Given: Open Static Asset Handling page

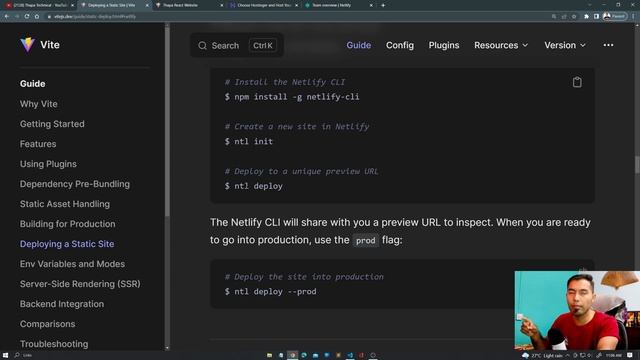Looking at the screenshot, I should tap(65, 204).
